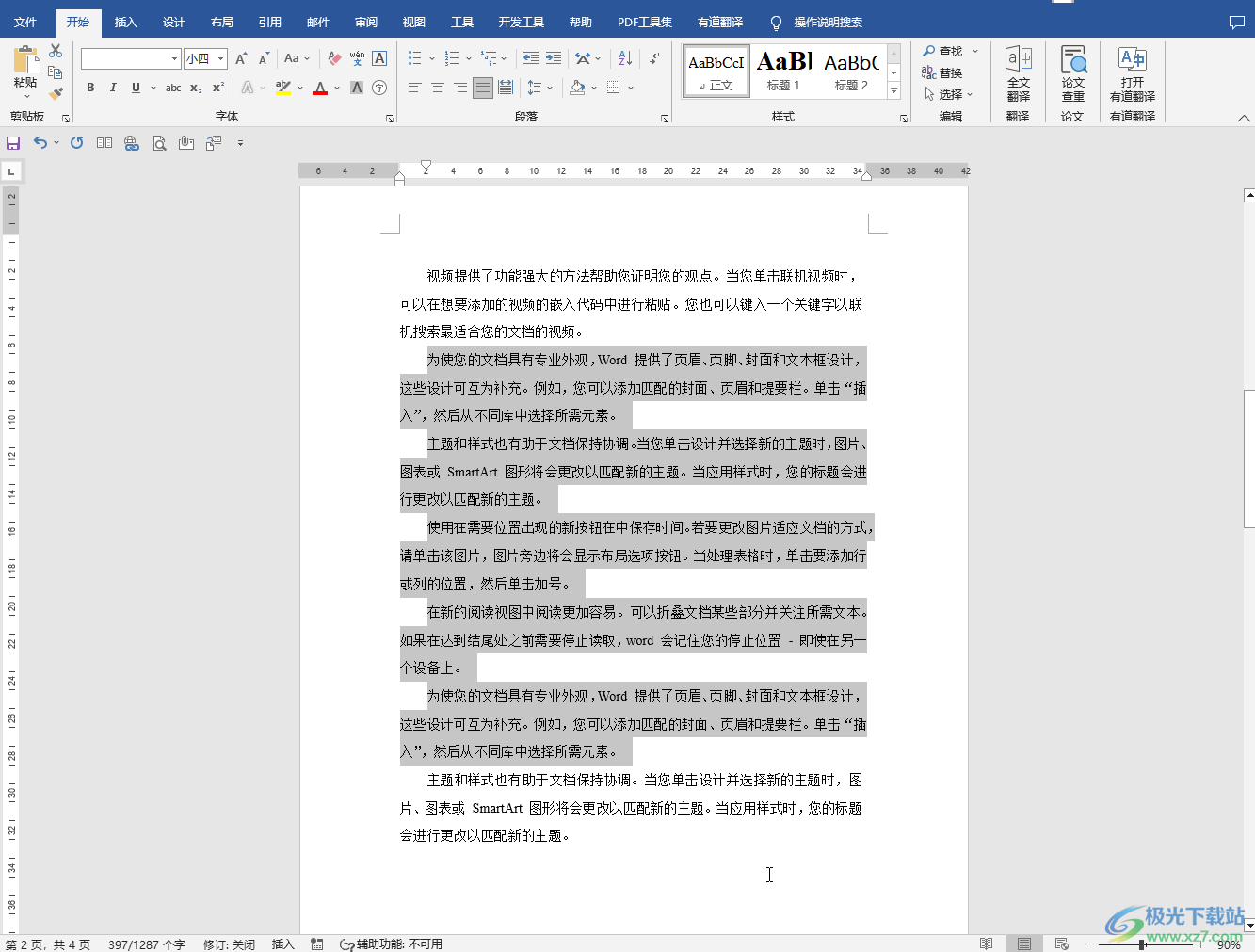Click the Save icon in quick access toolbar

point(13,143)
